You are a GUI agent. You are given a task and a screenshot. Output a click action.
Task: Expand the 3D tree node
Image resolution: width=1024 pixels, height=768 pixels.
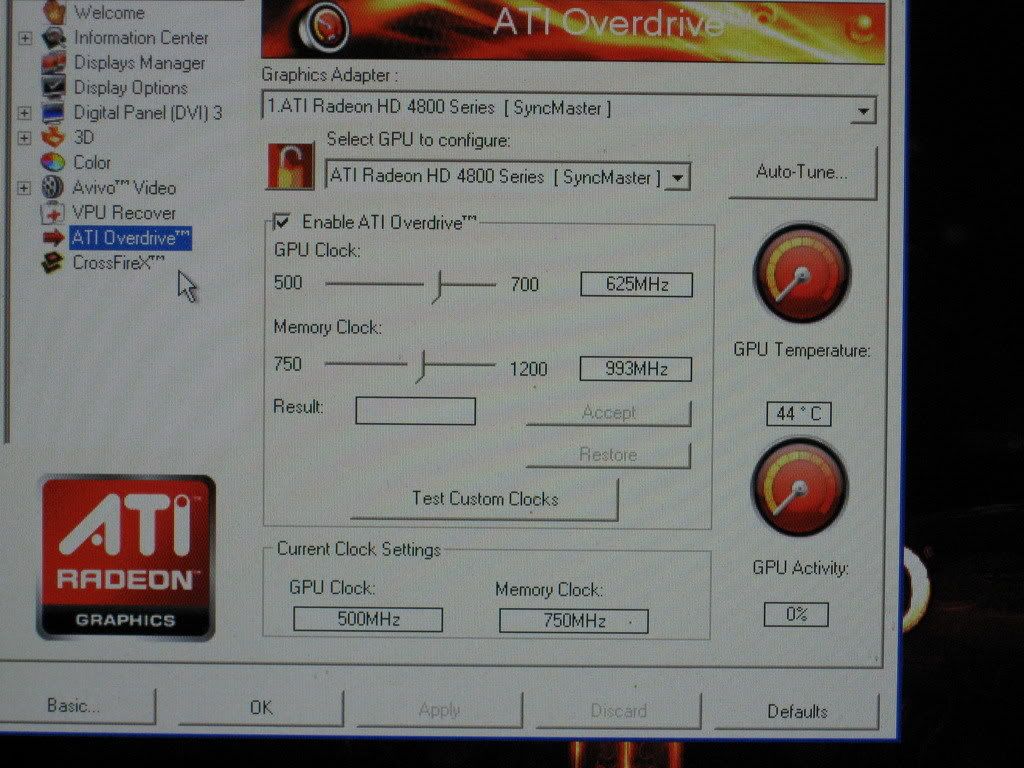pyautogui.click(x=24, y=138)
